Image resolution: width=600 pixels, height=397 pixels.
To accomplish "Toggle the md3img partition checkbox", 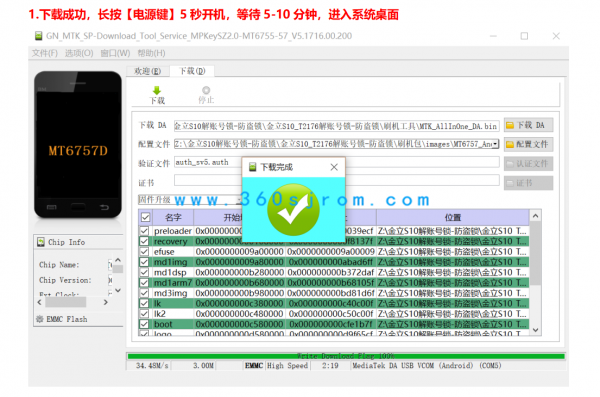I will pos(144,293).
